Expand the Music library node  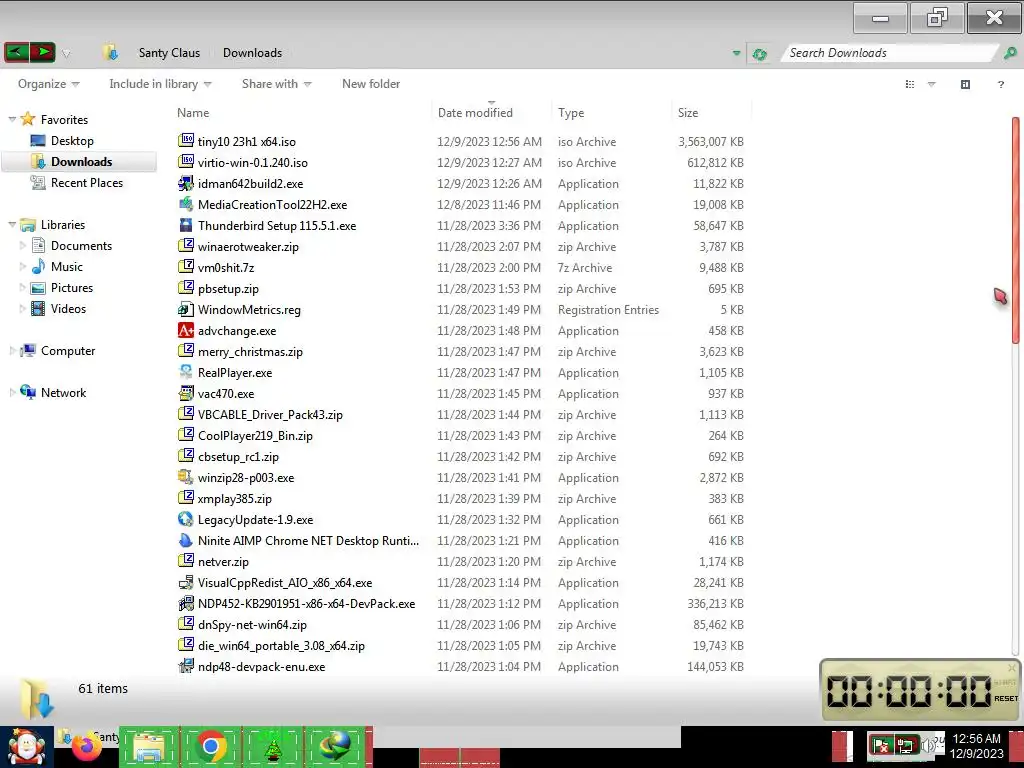(23, 266)
